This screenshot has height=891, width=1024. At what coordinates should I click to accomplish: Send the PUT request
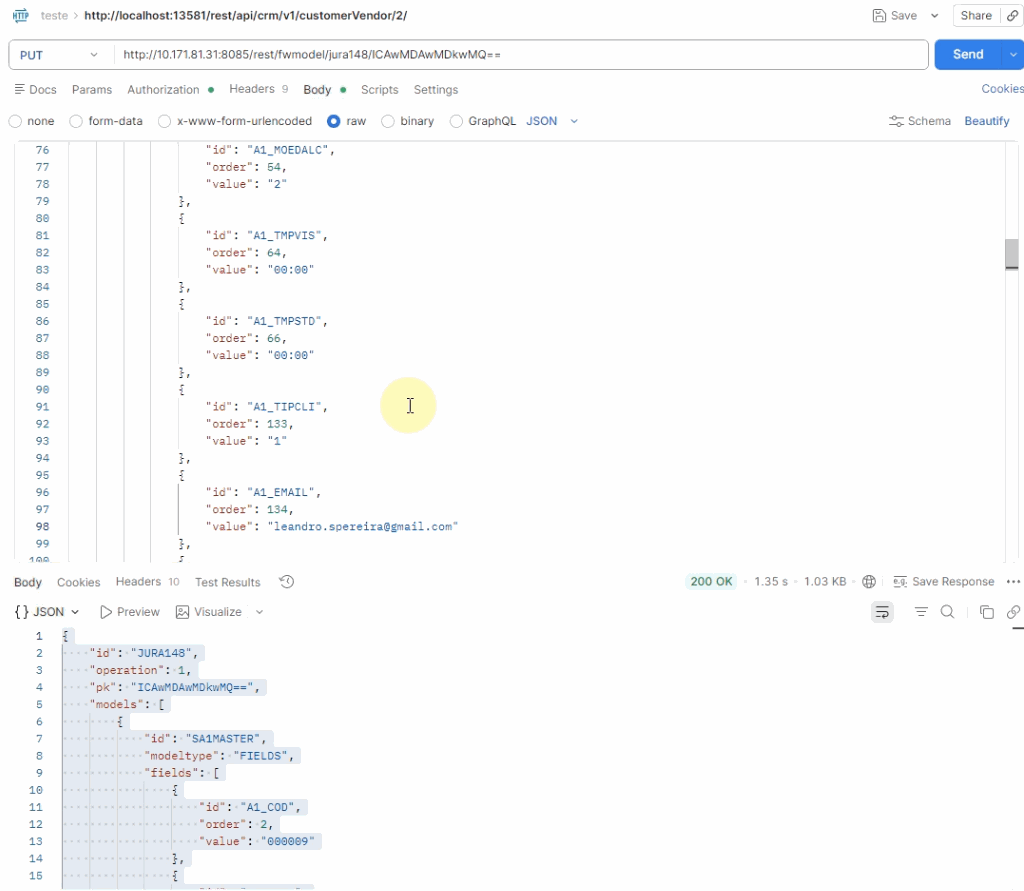[x=968, y=55]
